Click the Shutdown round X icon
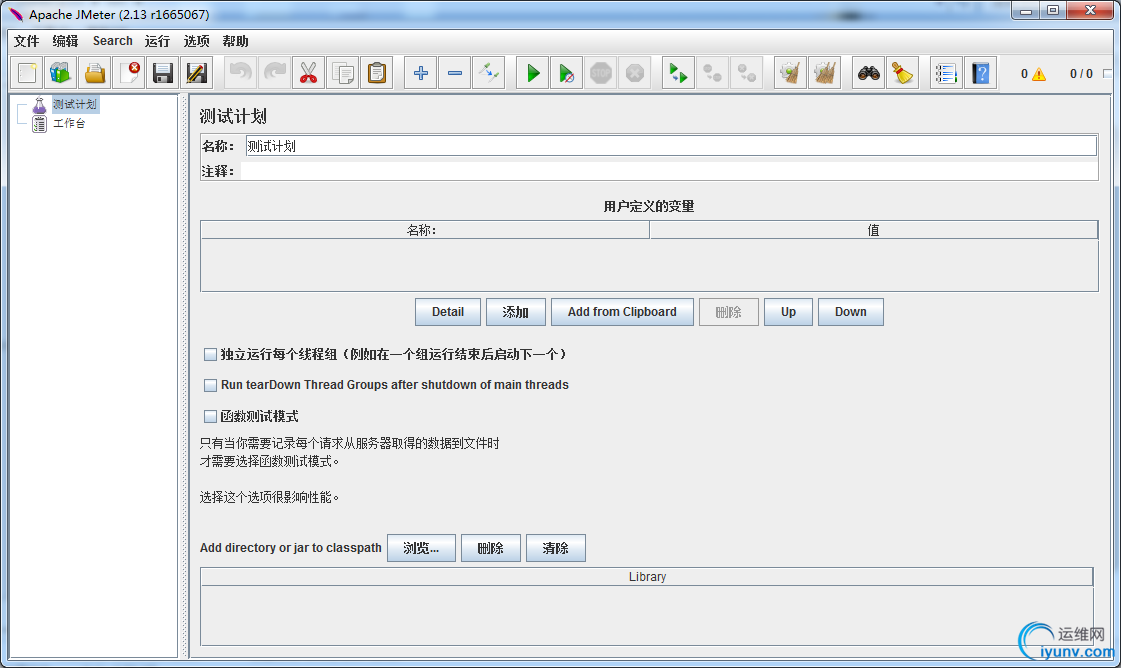The height and width of the screenshot is (668, 1121). (635, 73)
